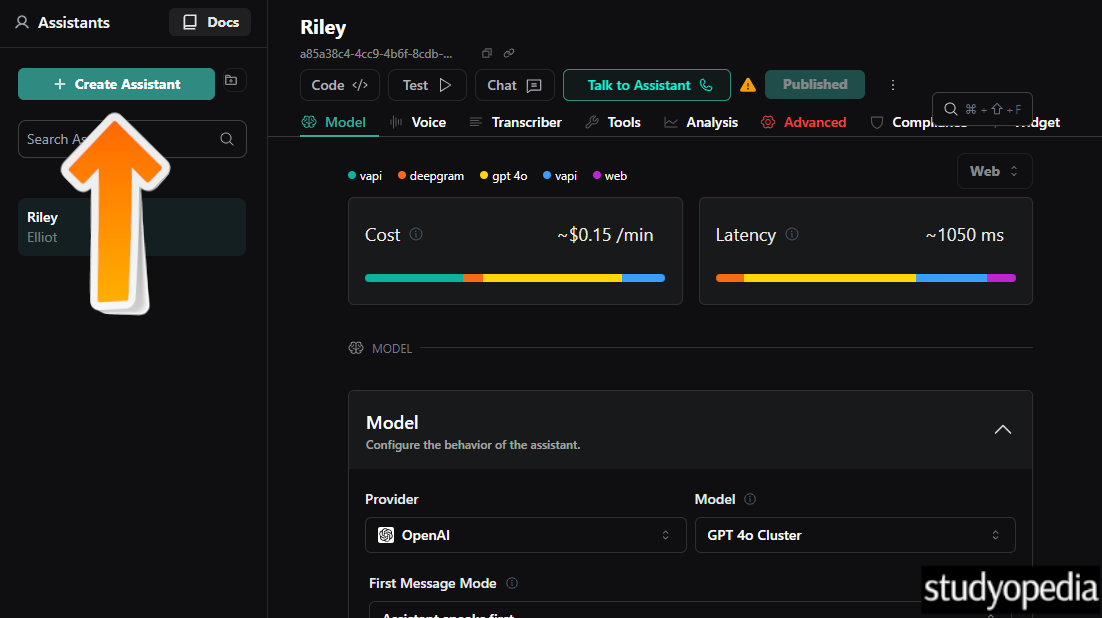Open the three-dot more options menu
The height and width of the screenshot is (618, 1102).
tap(893, 85)
